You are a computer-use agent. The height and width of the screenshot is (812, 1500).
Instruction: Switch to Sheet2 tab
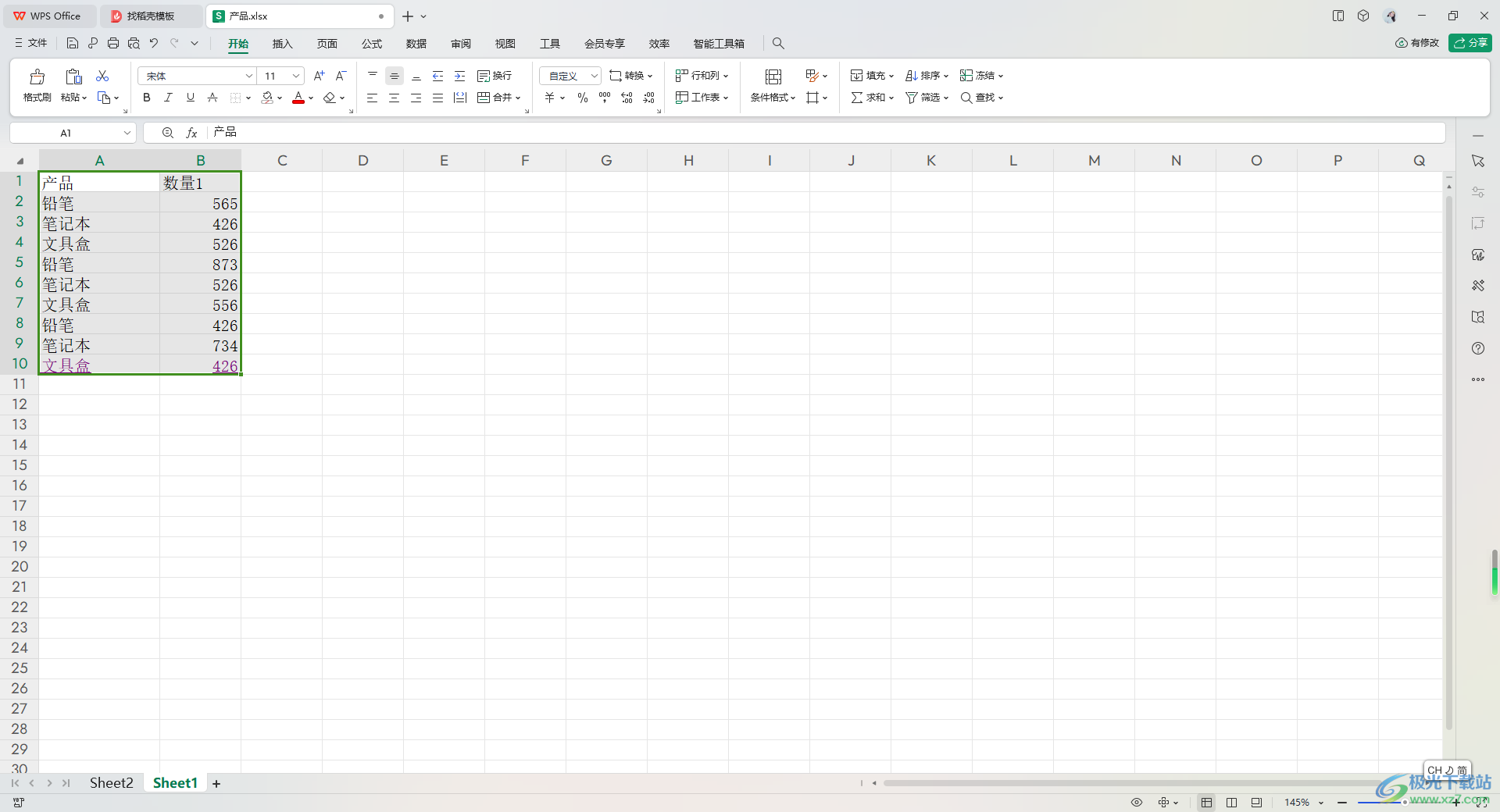[111, 783]
